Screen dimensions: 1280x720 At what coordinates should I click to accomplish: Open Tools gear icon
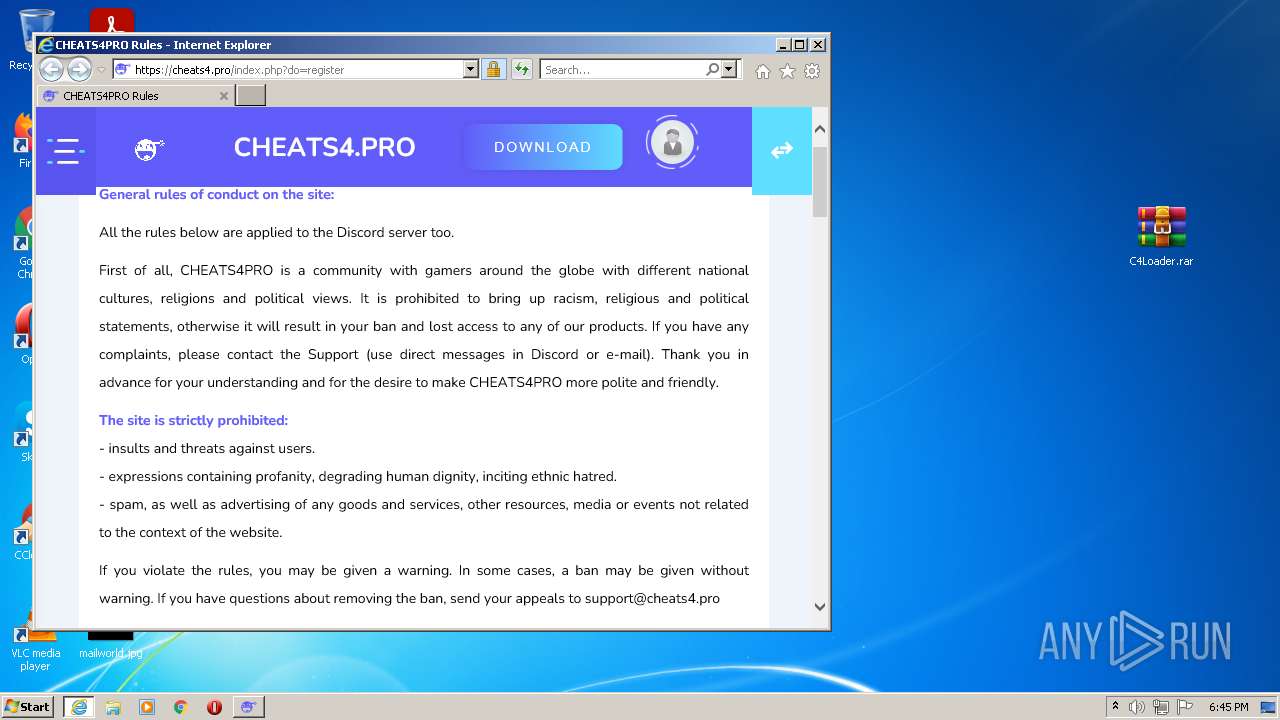pos(812,71)
